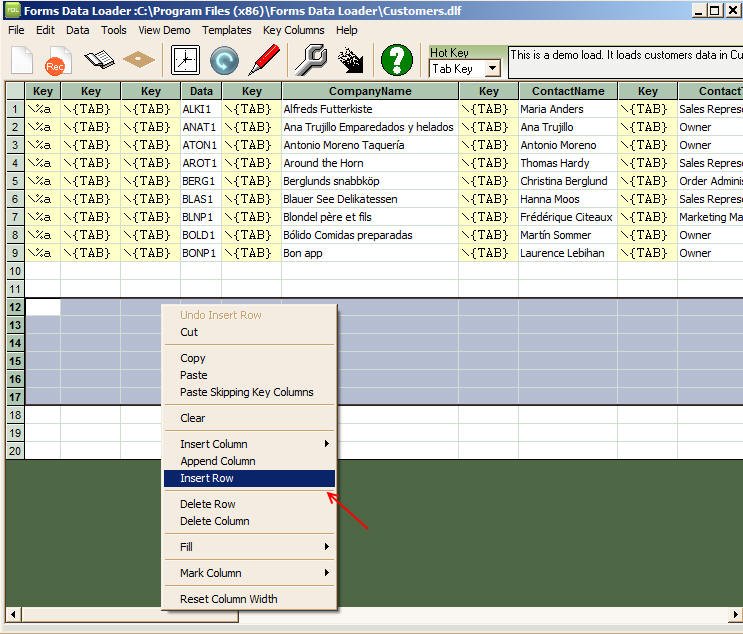
Task: Click the orange diamond disk icon
Action: 139,60
